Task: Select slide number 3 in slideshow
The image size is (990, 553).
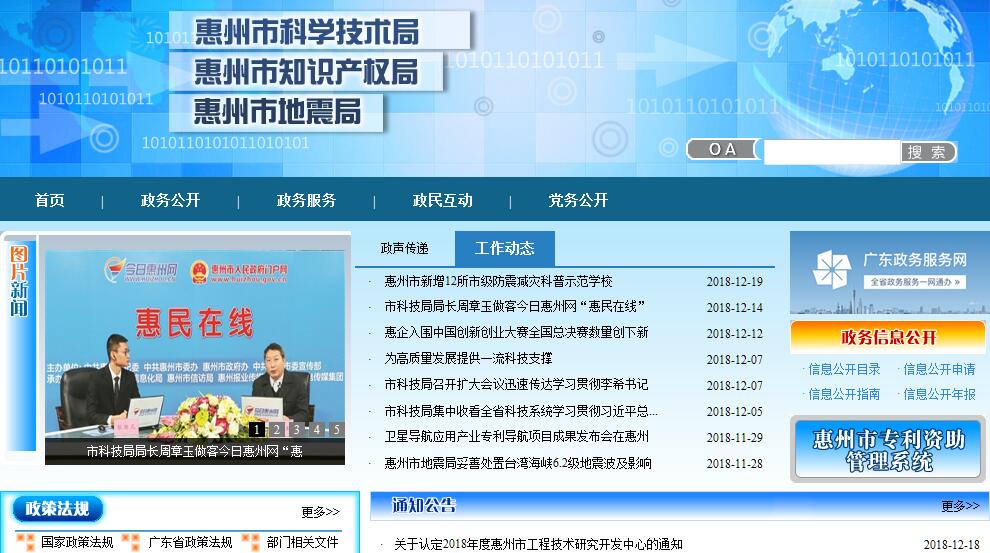Action: point(297,429)
